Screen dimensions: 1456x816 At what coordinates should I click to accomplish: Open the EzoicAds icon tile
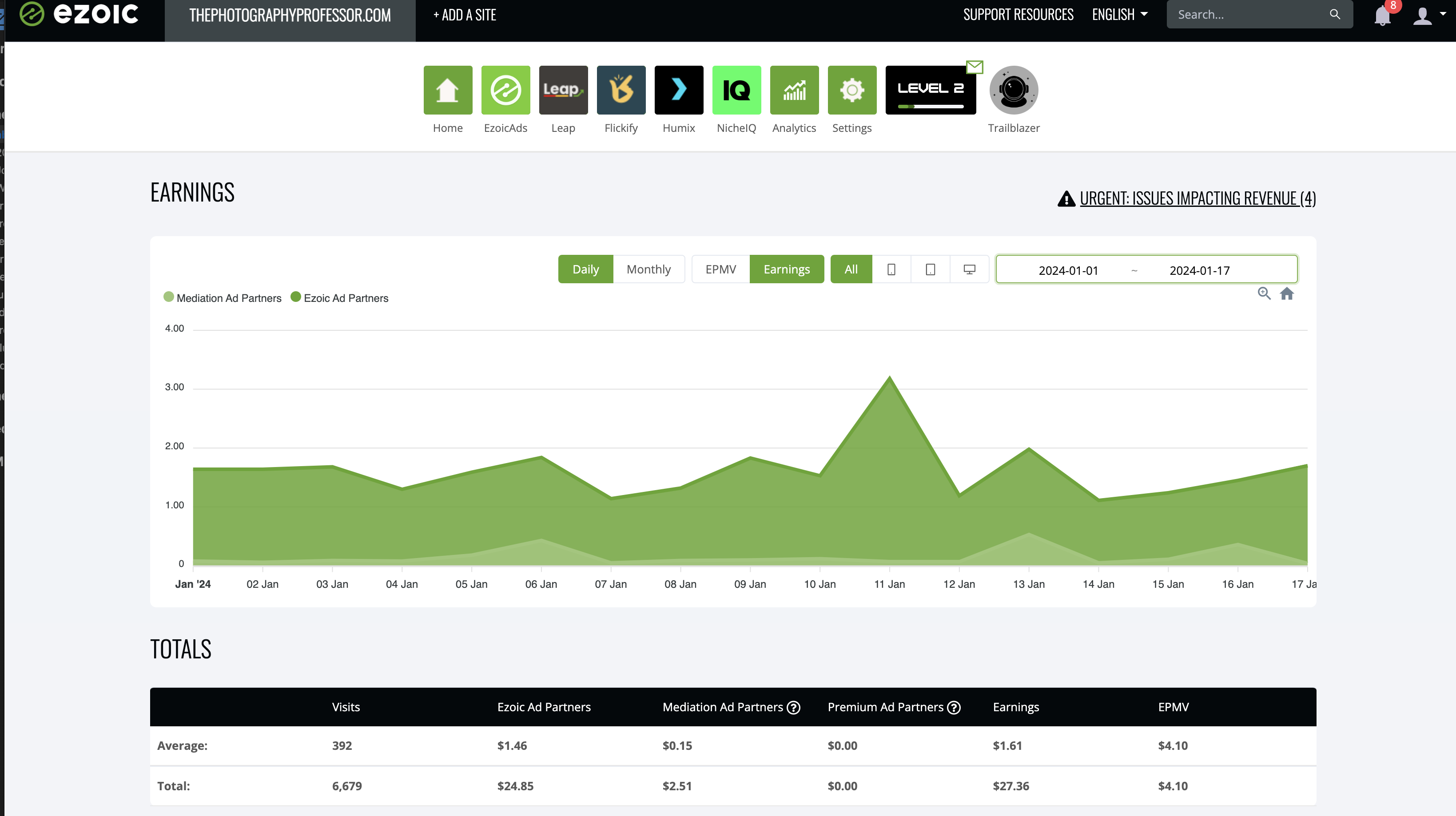505,90
